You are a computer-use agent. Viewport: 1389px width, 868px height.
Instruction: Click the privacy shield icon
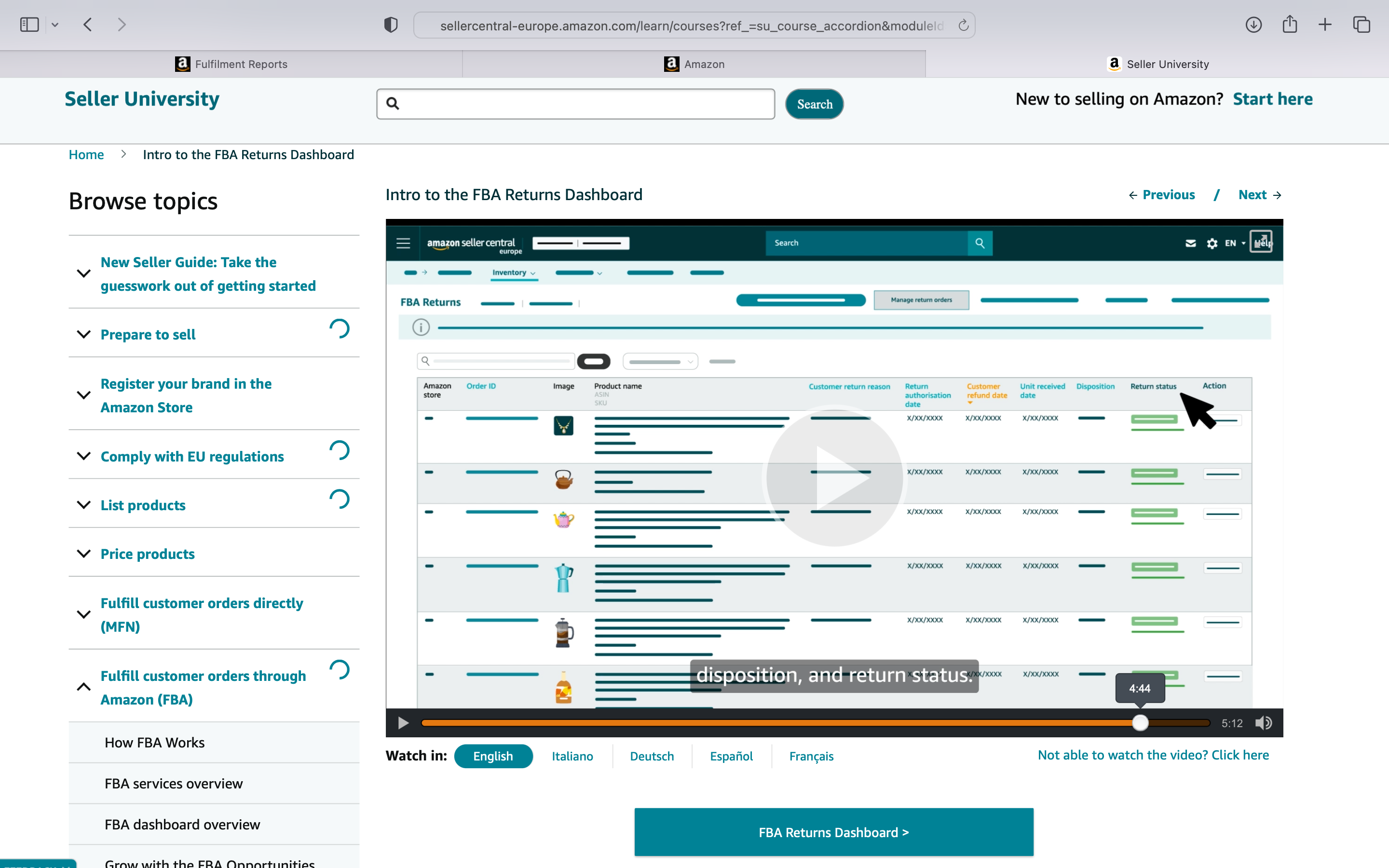click(x=391, y=25)
